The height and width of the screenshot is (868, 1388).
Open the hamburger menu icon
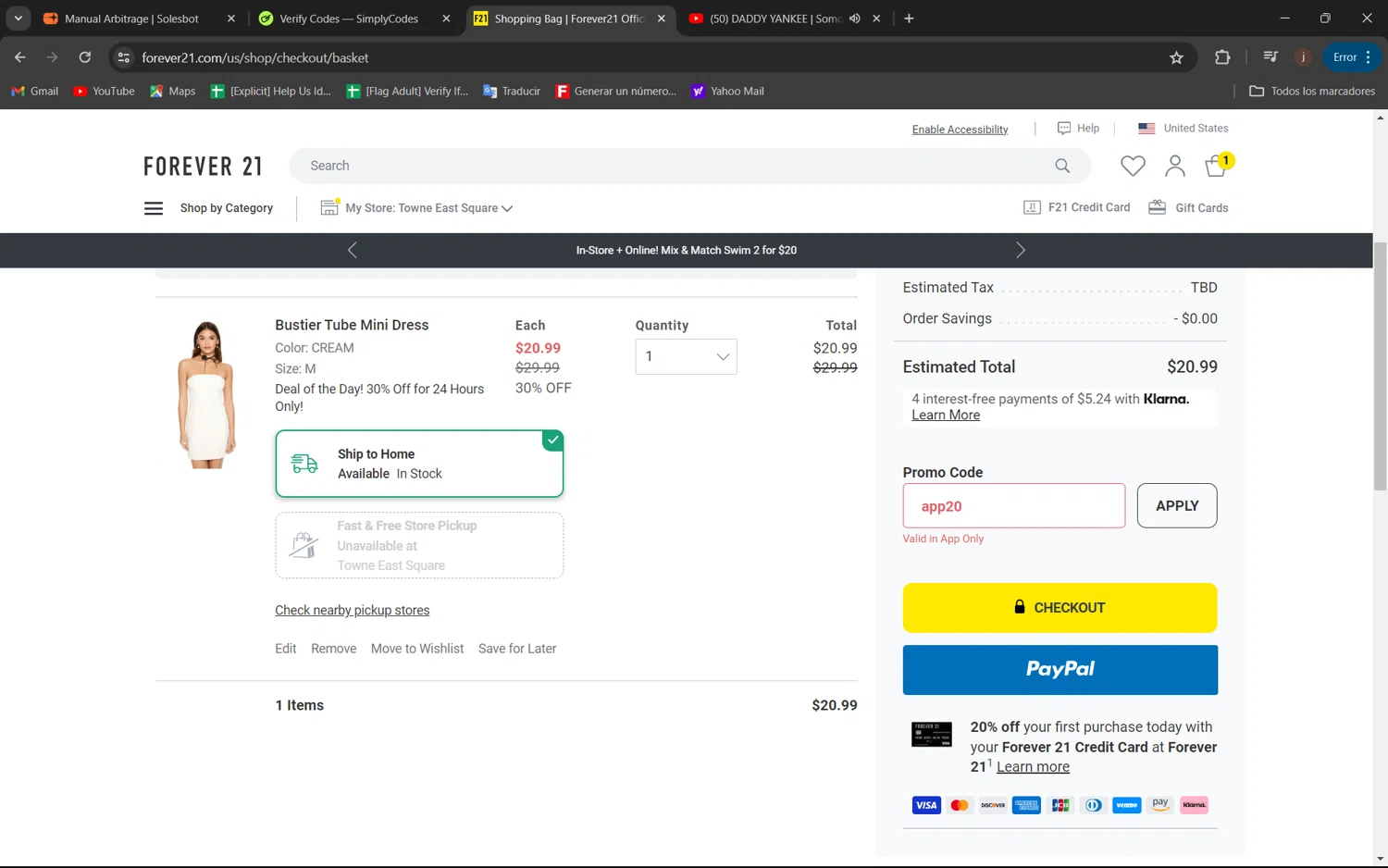tap(154, 208)
